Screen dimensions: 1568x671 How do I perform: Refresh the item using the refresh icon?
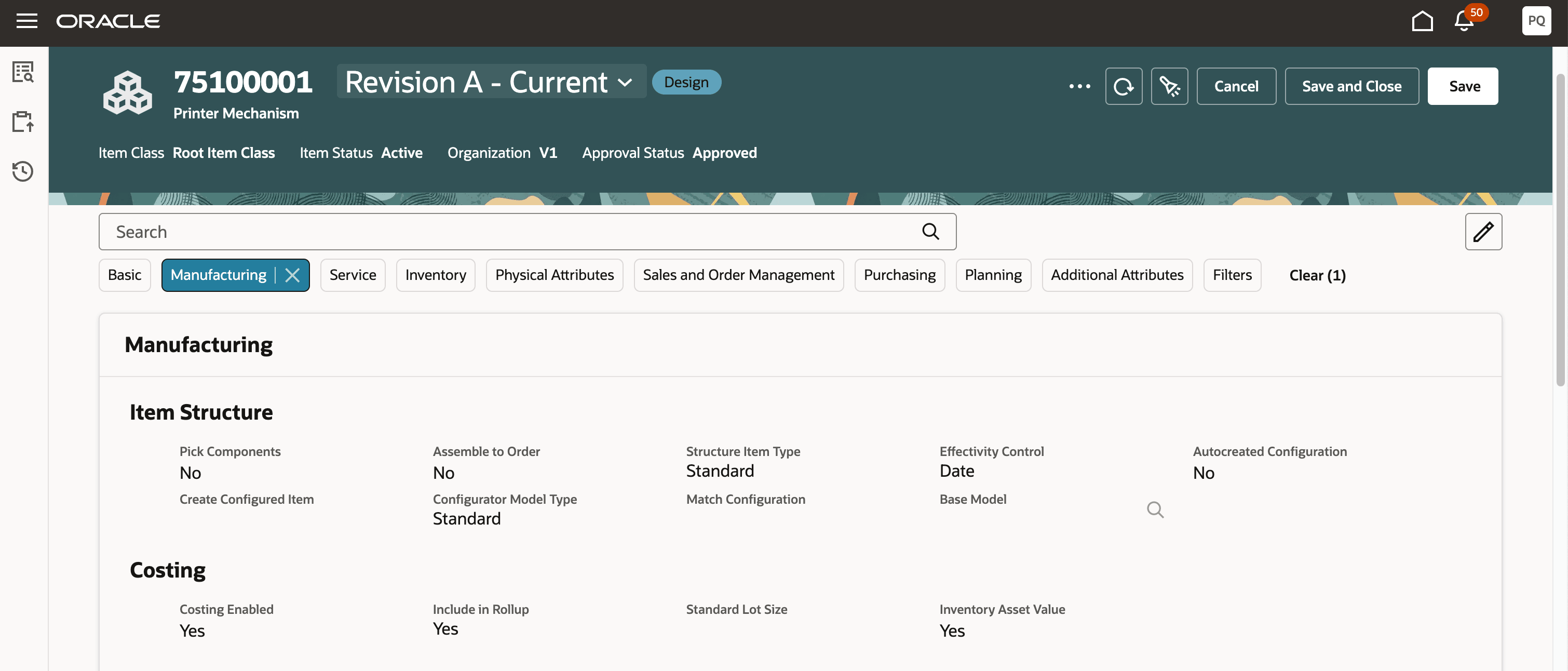[1124, 86]
